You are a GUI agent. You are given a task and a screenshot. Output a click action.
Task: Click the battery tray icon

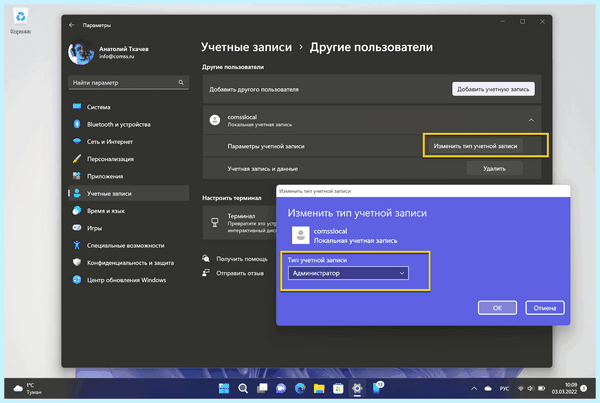point(541,388)
